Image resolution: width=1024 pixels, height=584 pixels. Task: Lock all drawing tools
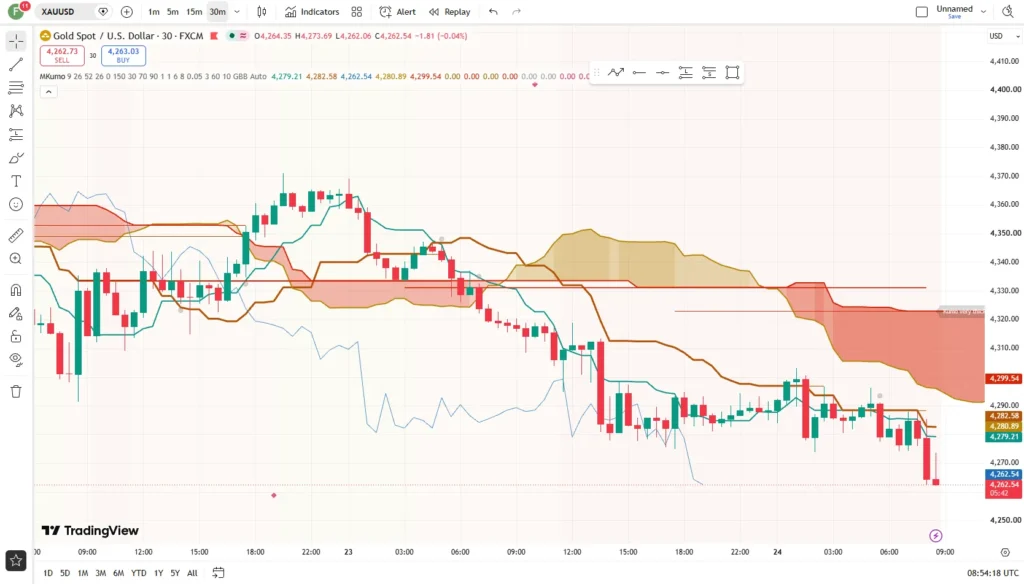[x=16, y=336]
